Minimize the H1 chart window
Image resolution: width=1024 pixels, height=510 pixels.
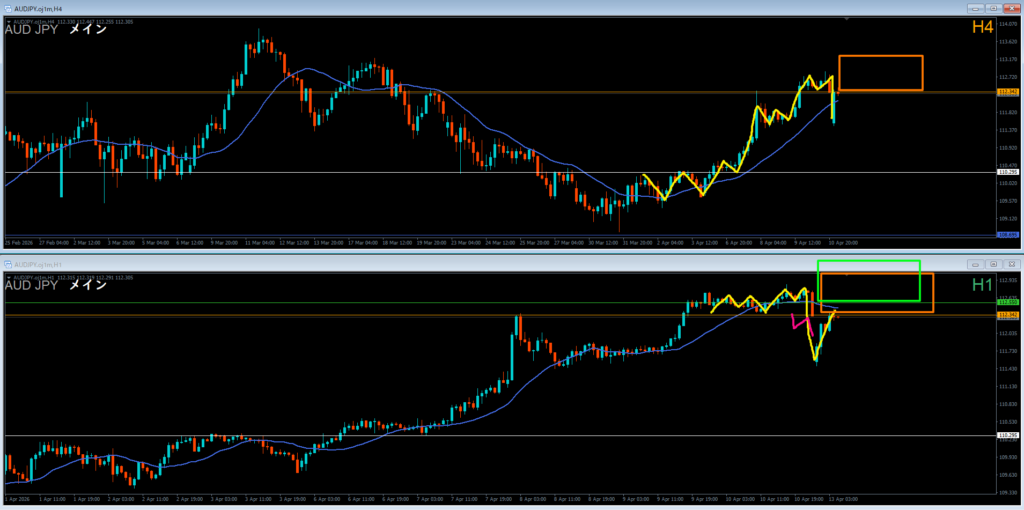(974, 265)
